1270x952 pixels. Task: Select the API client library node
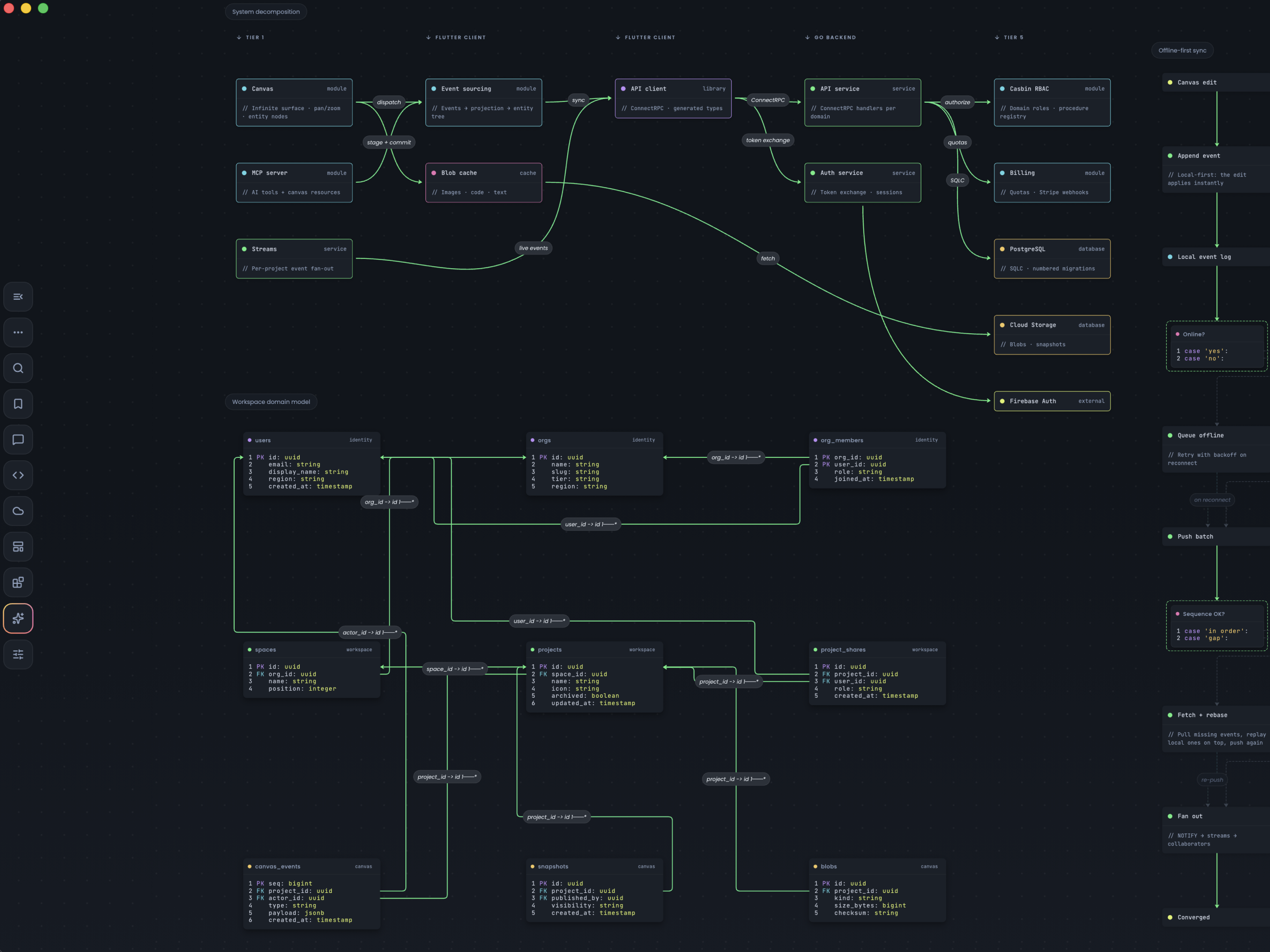click(x=673, y=98)
